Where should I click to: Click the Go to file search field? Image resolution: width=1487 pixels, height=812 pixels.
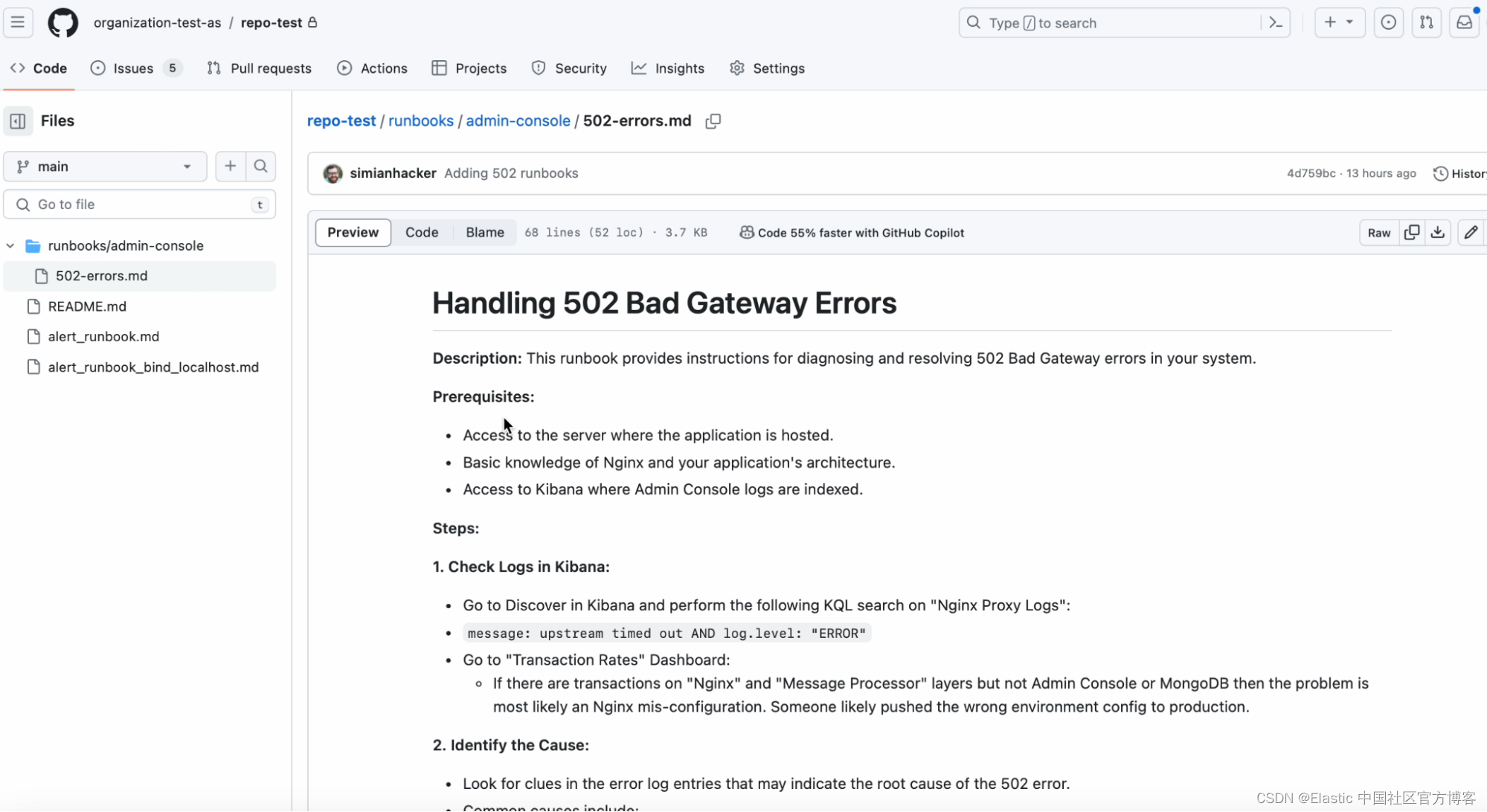point(139,204)
